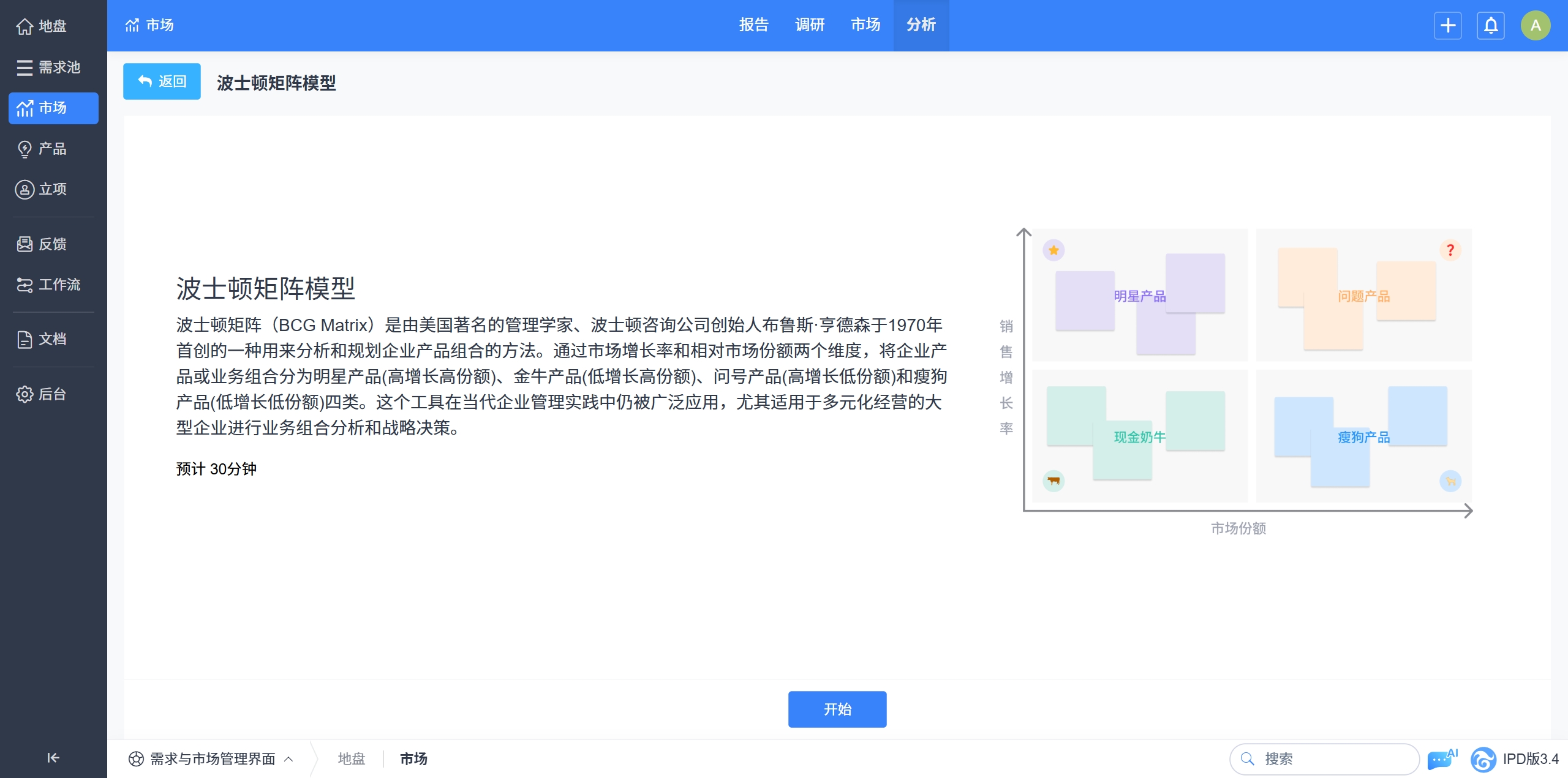This screenshot has height=778, width=1568.
Task: Click the question mark icon in 问题产品 quadrant
Action: (1450, 250)
